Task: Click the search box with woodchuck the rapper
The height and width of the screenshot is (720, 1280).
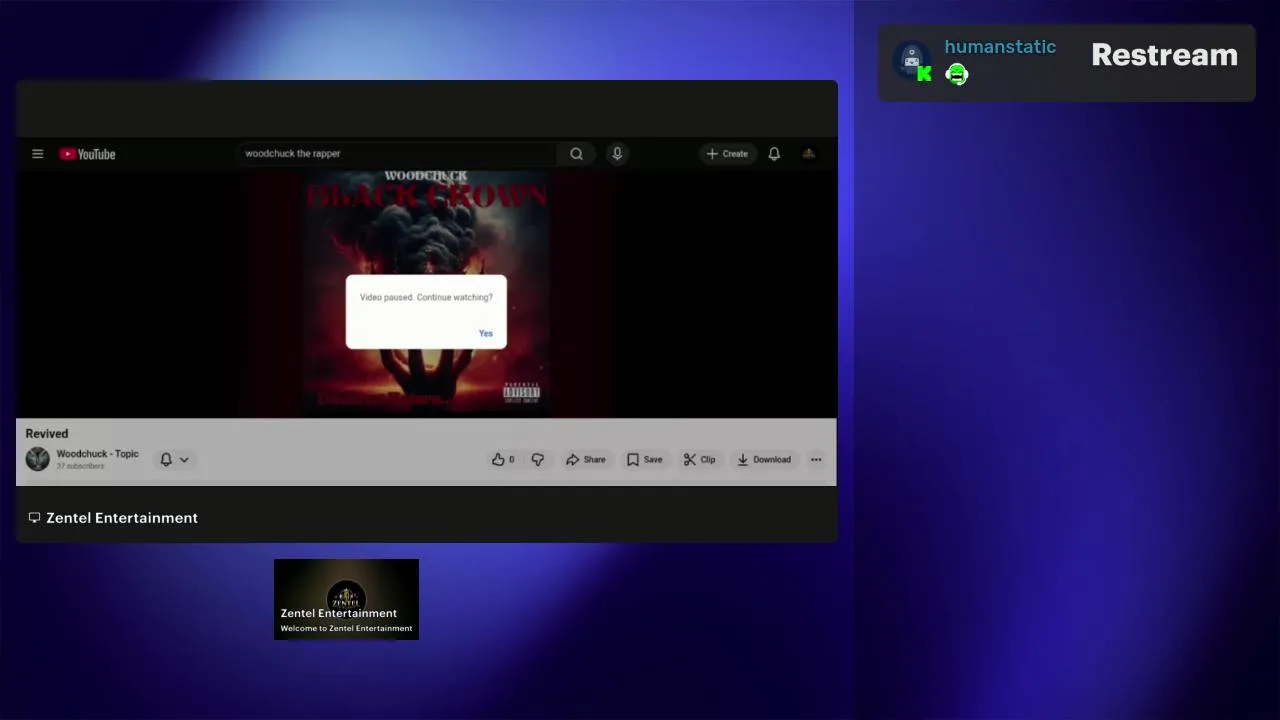Action: pyautogui.click(x=398, y=154)
